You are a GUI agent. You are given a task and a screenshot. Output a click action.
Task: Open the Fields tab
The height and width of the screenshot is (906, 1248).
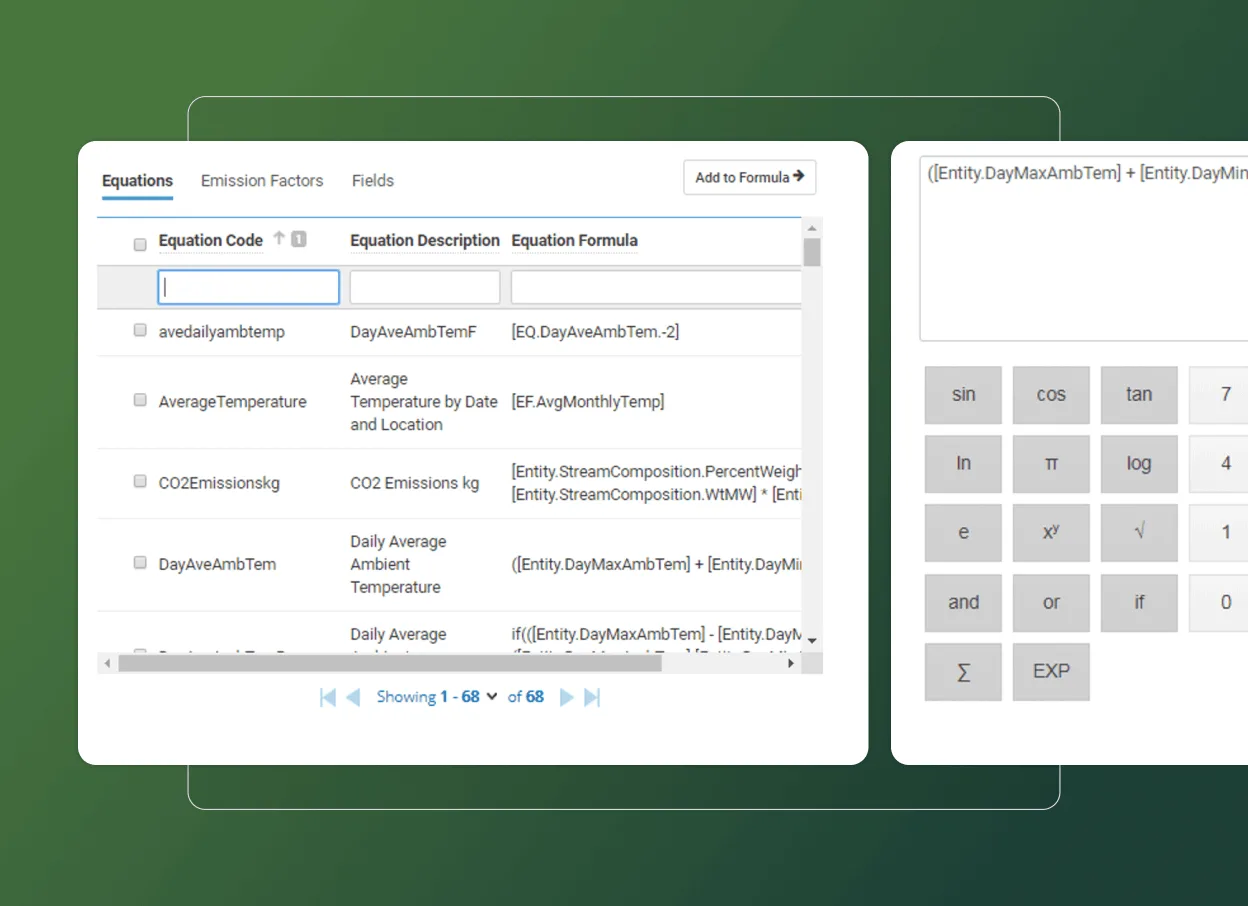[372, 180]
